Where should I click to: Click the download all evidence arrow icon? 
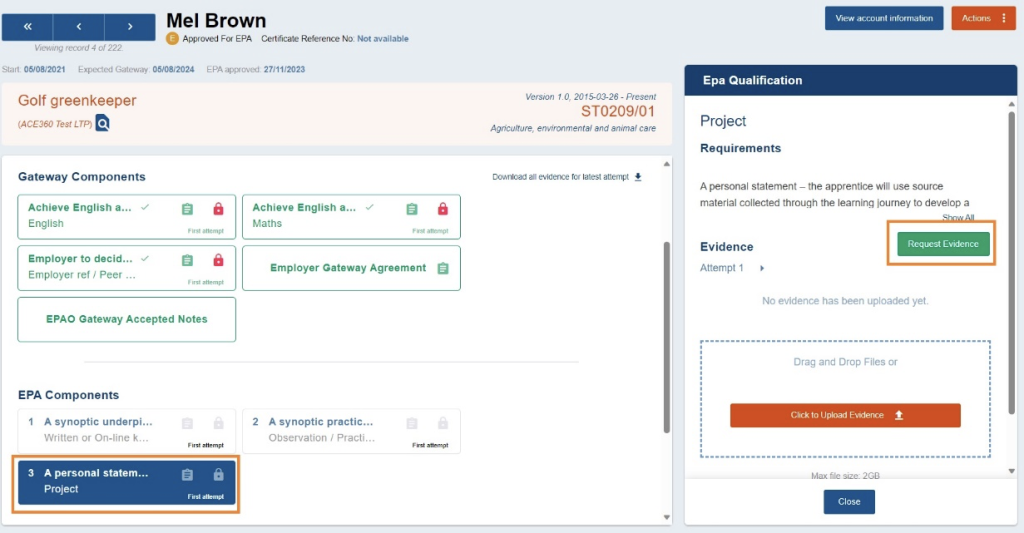(x=638, y=177)
